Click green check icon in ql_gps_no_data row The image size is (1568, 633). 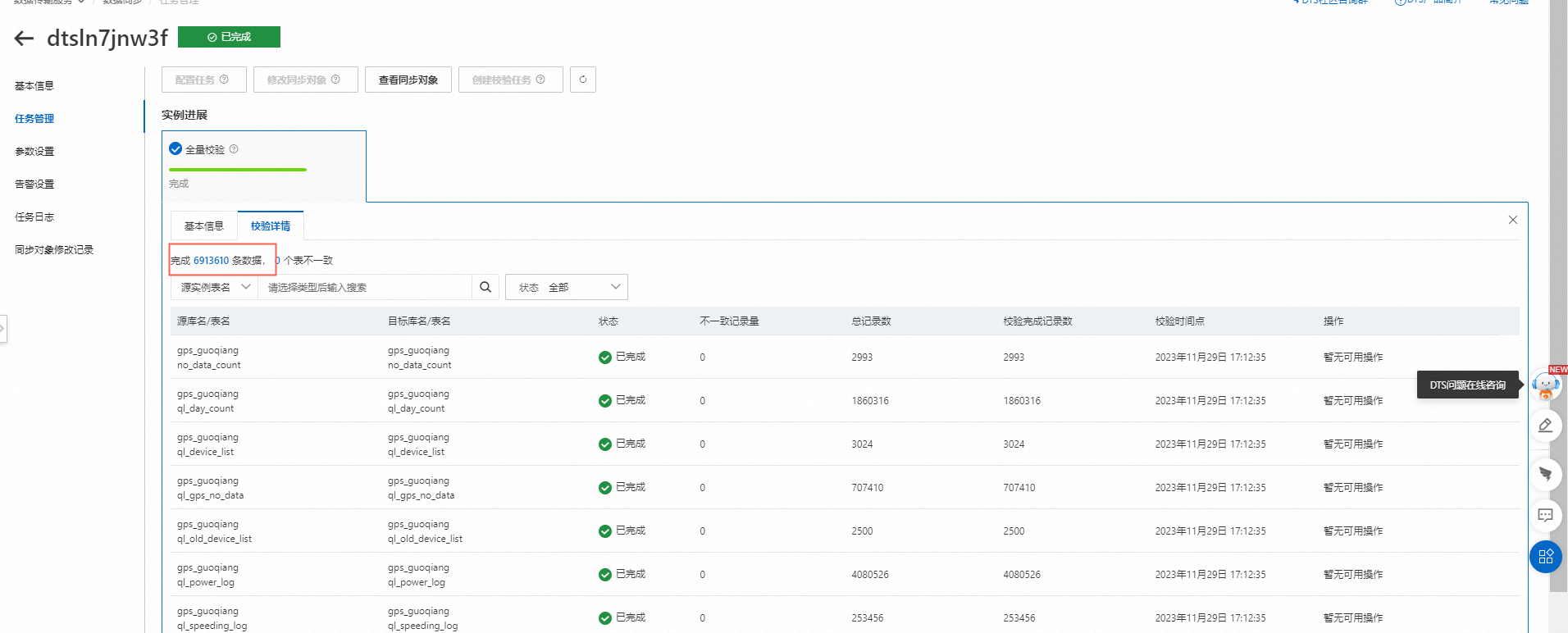click(605, 488)
